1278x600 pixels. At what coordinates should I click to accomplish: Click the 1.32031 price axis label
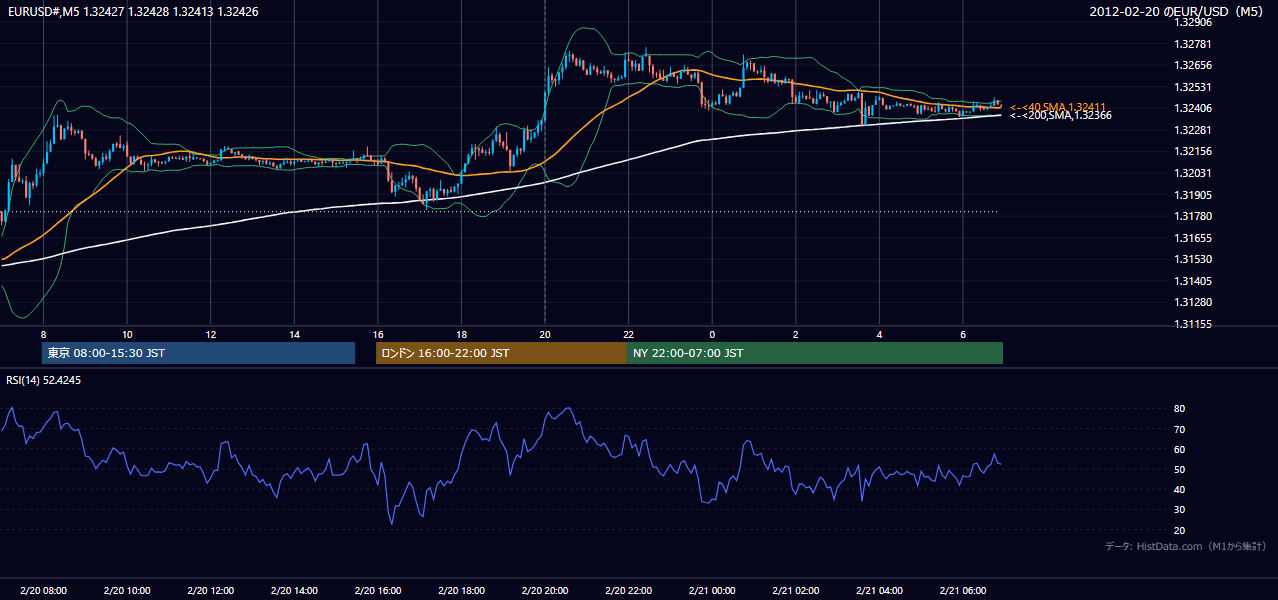[1193, 173]
